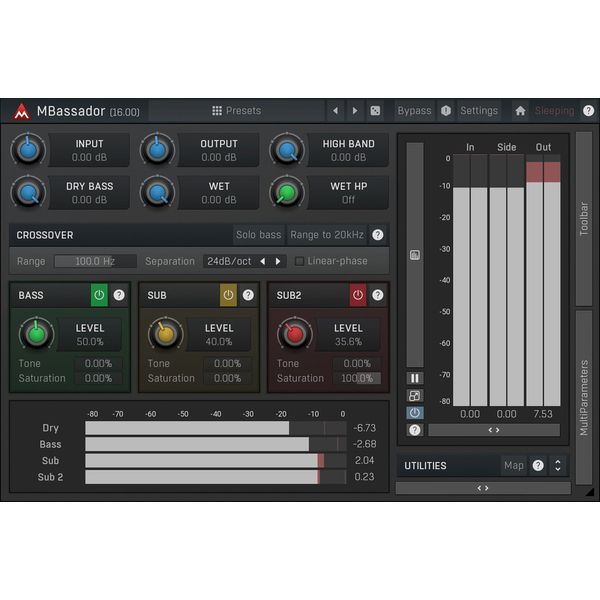Click SUB2 Saturation 100.0% field

[357, 378]
